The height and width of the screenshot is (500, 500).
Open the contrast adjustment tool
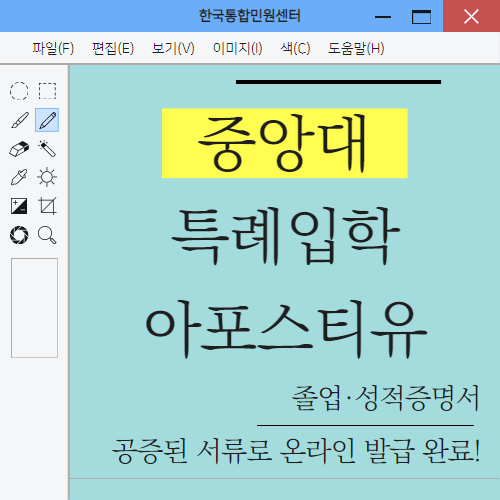(x=19, y=206)
